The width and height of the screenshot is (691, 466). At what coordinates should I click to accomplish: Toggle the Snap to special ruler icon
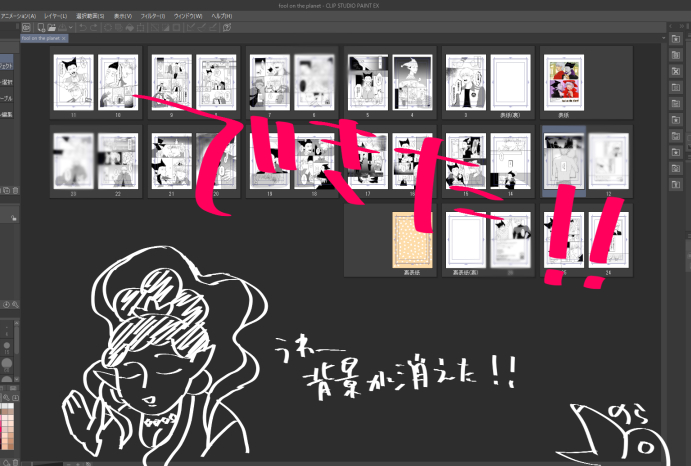tap(201, 27)
